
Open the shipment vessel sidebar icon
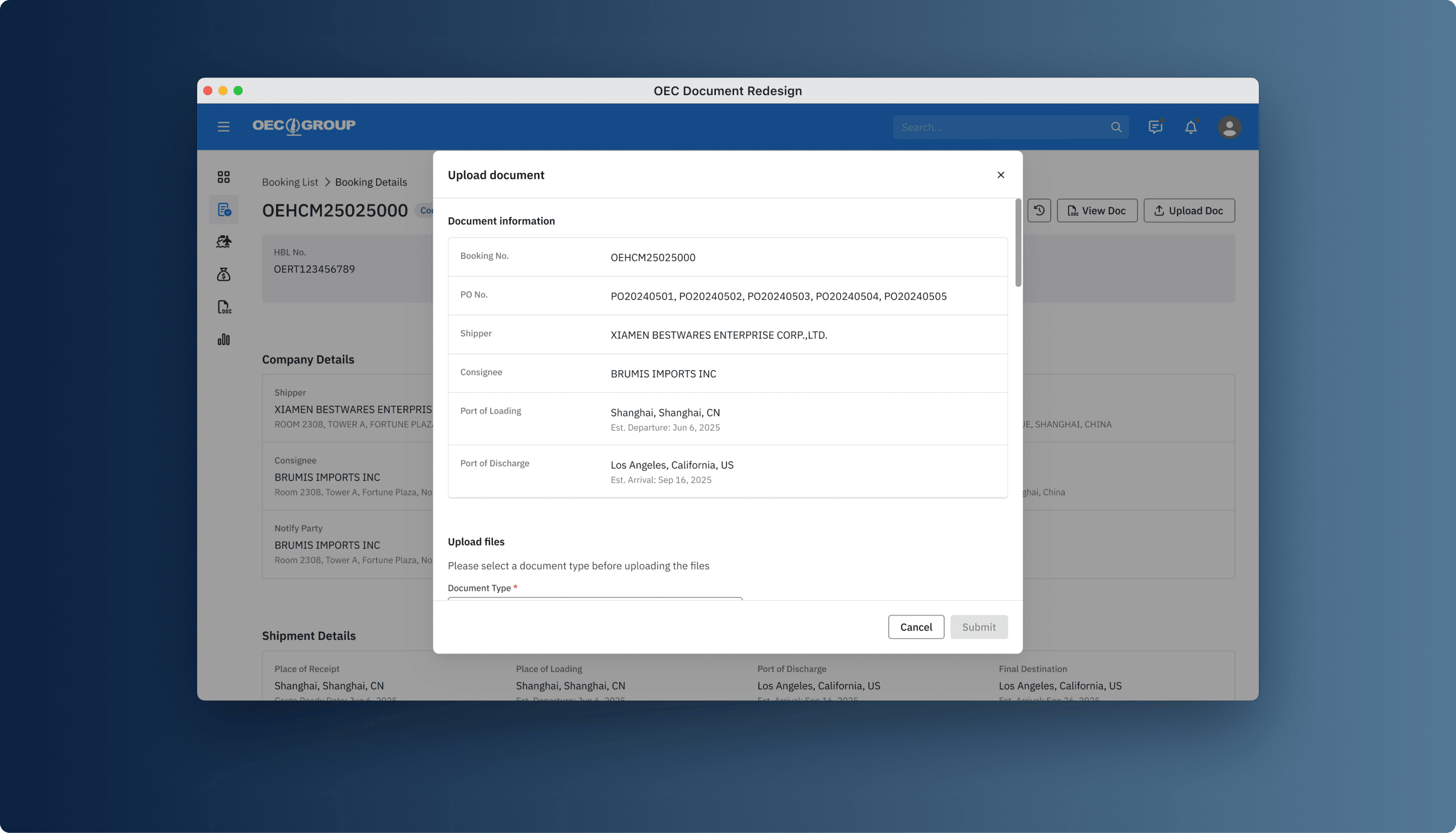tap(223, 242)
